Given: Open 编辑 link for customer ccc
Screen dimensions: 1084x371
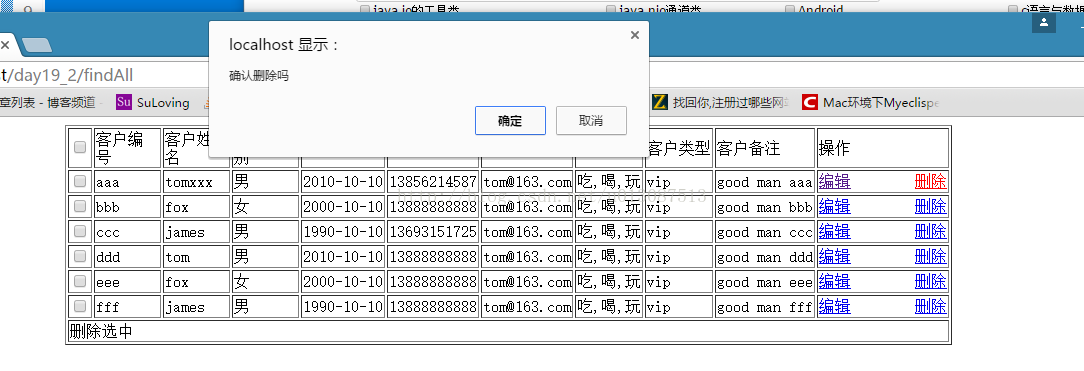Looking at the screenshot, I should click(834, 231).
